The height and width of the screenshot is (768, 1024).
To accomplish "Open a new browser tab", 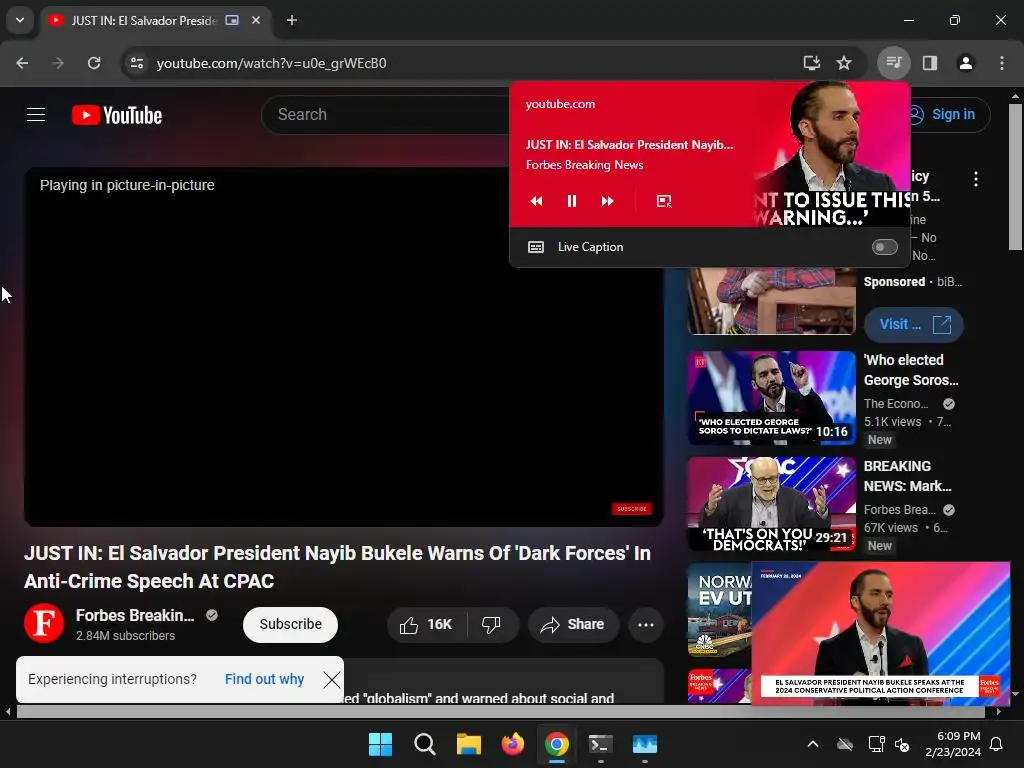I will [x=292, y=20].
